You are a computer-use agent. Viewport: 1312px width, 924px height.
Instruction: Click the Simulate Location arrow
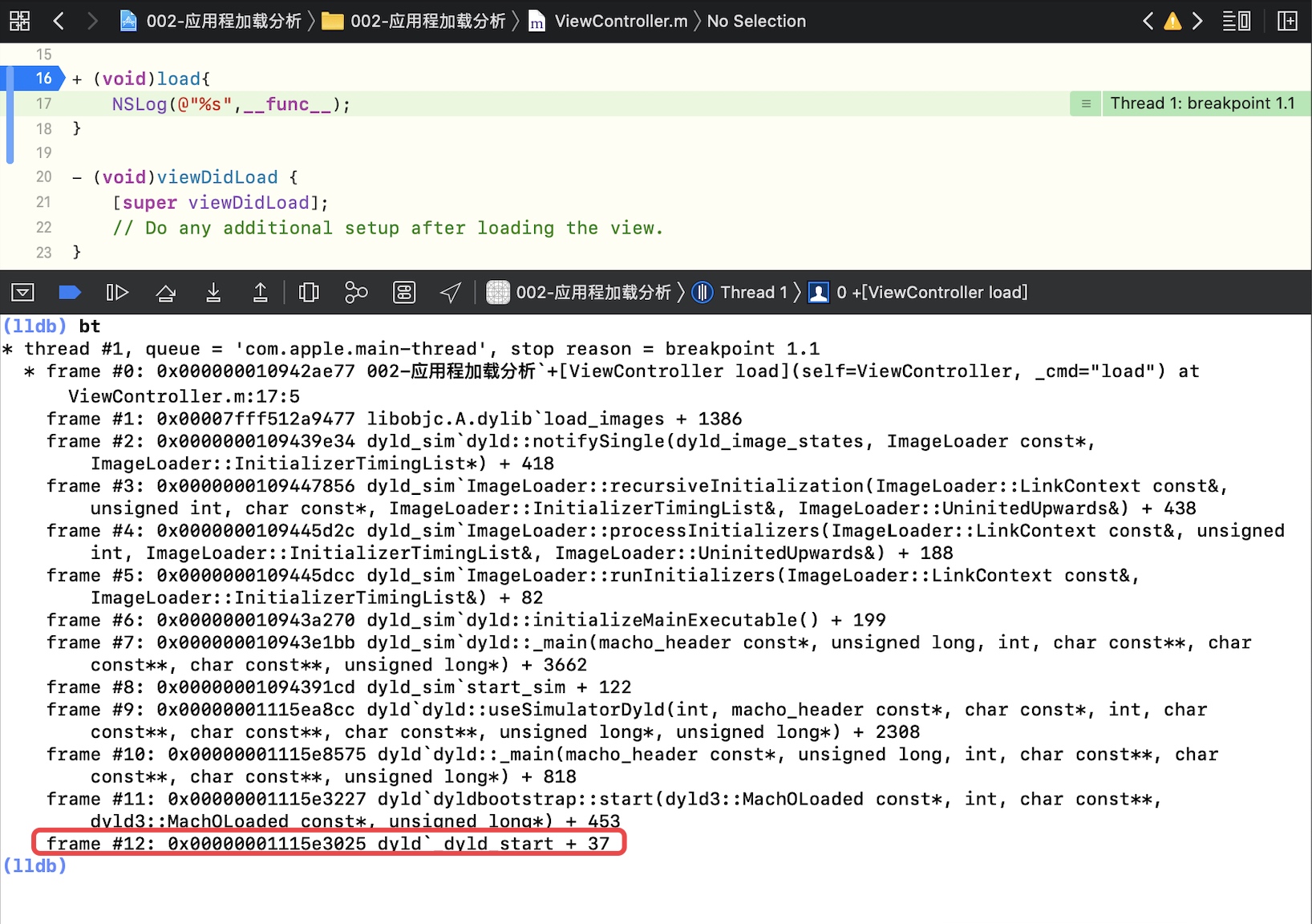tap(451, 292)
